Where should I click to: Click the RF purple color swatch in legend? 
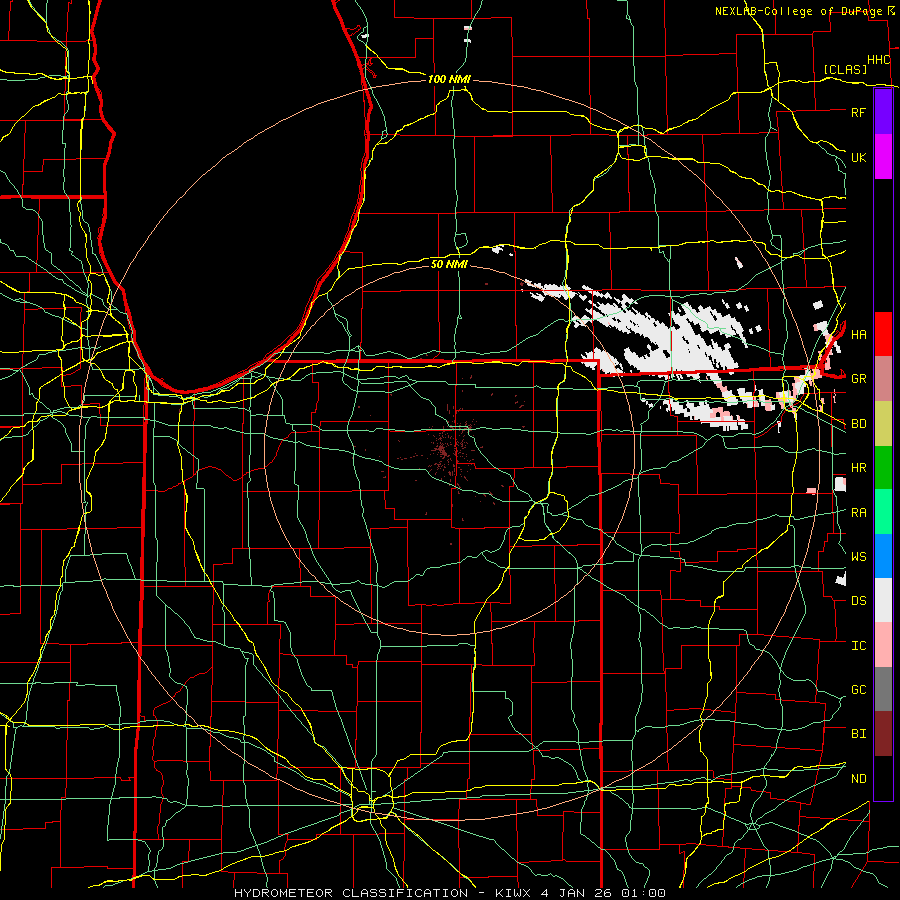[883, 112]
